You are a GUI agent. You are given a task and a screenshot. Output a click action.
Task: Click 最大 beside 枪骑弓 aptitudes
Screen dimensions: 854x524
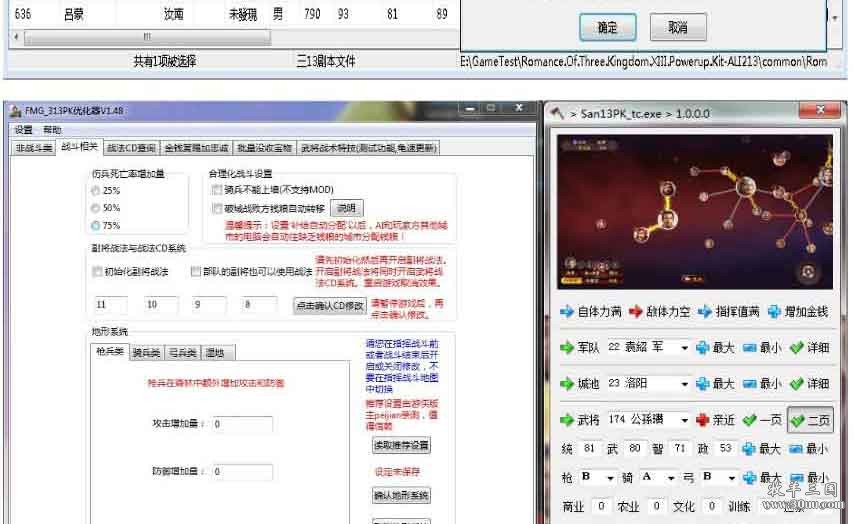[x=762, y=478]
